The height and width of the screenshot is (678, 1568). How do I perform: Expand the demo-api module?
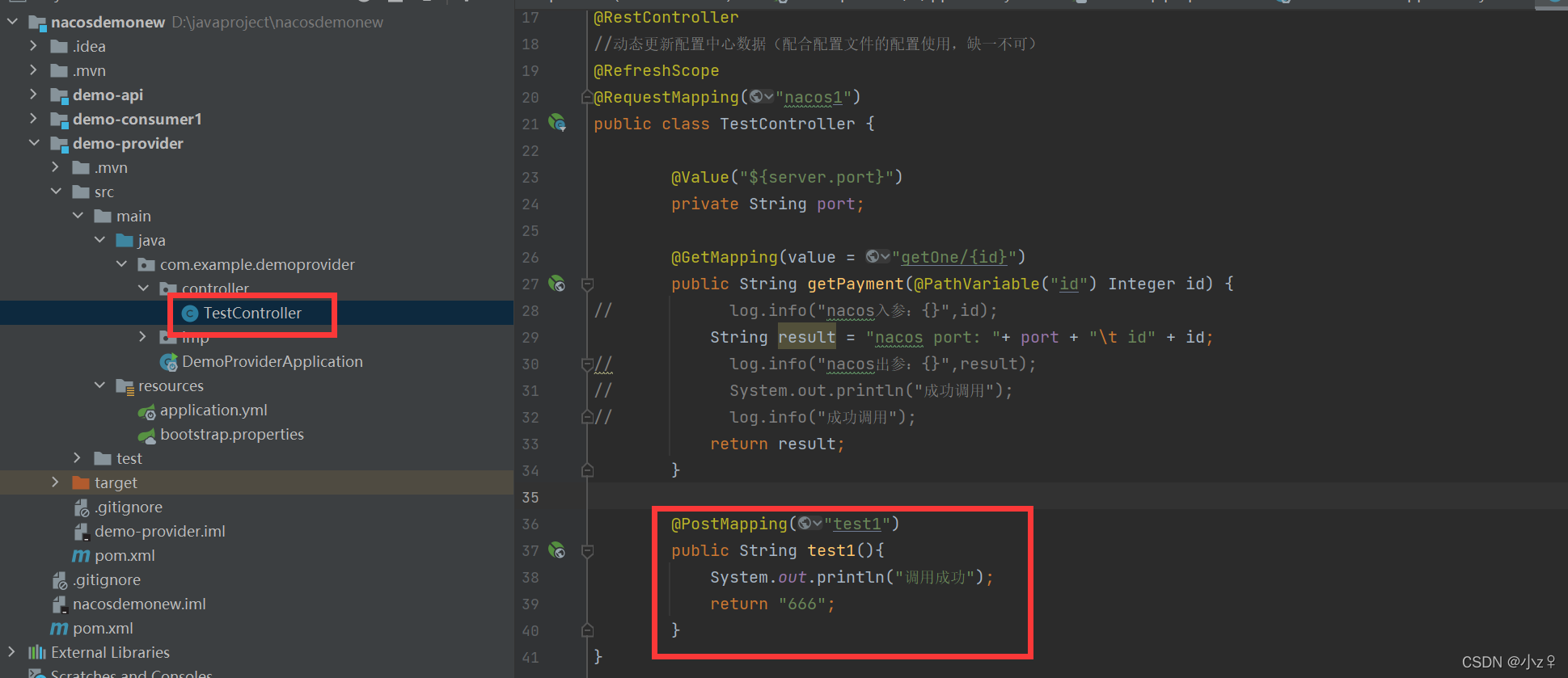(34, 95)
